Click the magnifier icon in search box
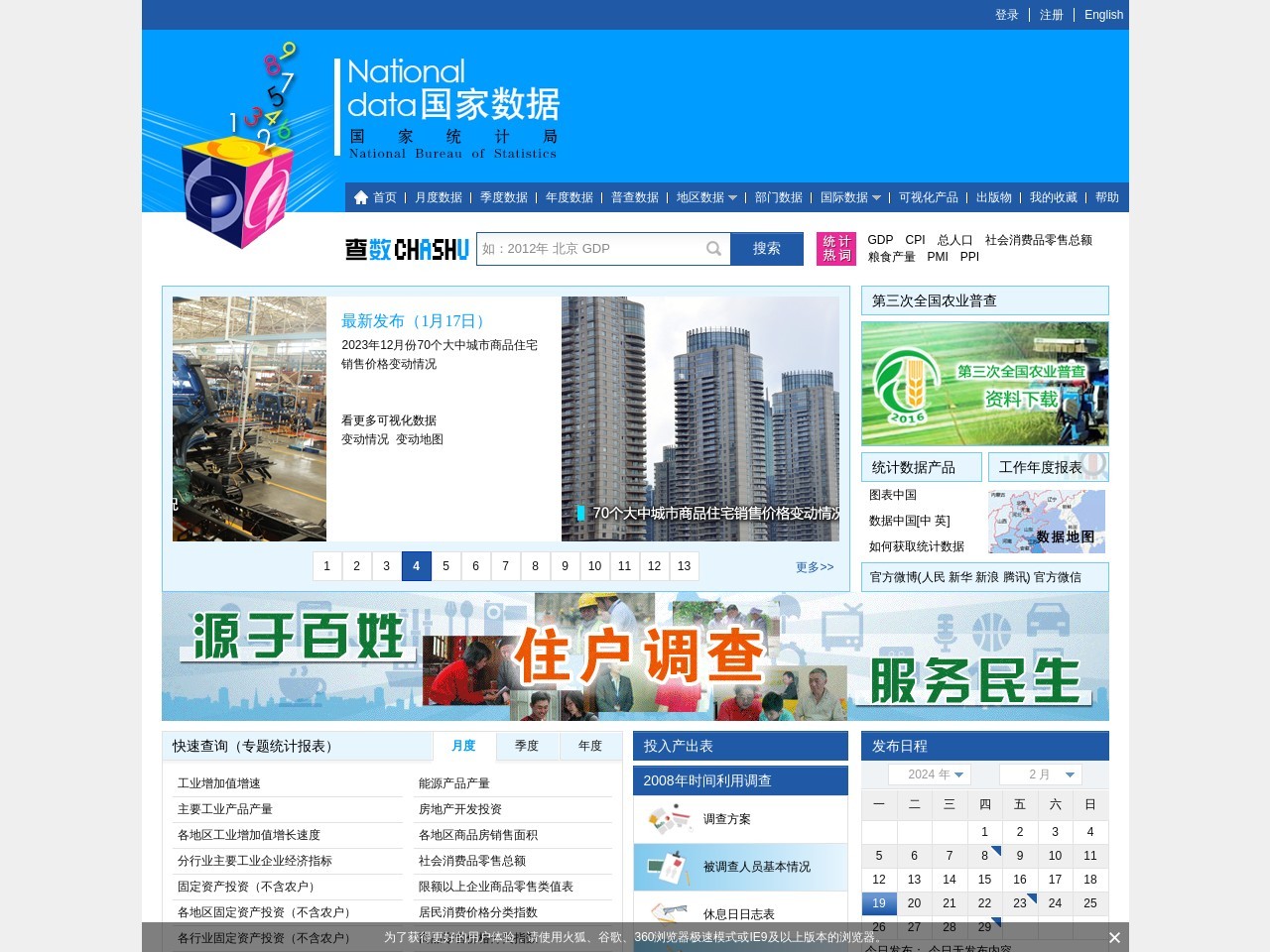This screenshot has height=952, width=1270. [713, 249]
